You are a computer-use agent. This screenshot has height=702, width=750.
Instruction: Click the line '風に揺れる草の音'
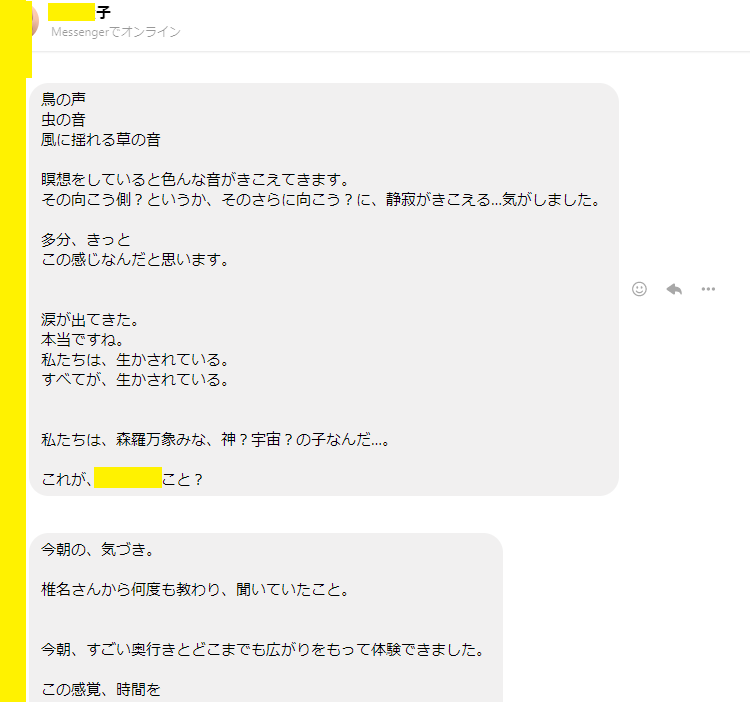100,140
